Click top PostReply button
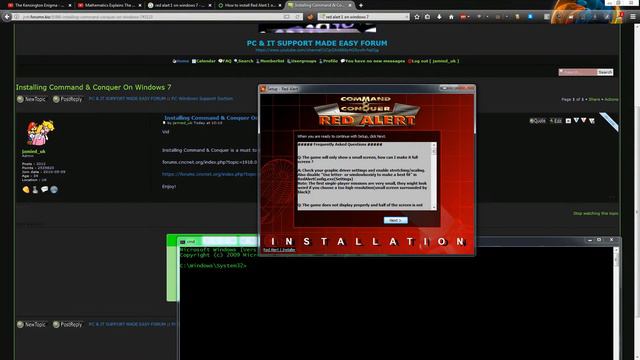The image size is (640, 360). point(68,99)
